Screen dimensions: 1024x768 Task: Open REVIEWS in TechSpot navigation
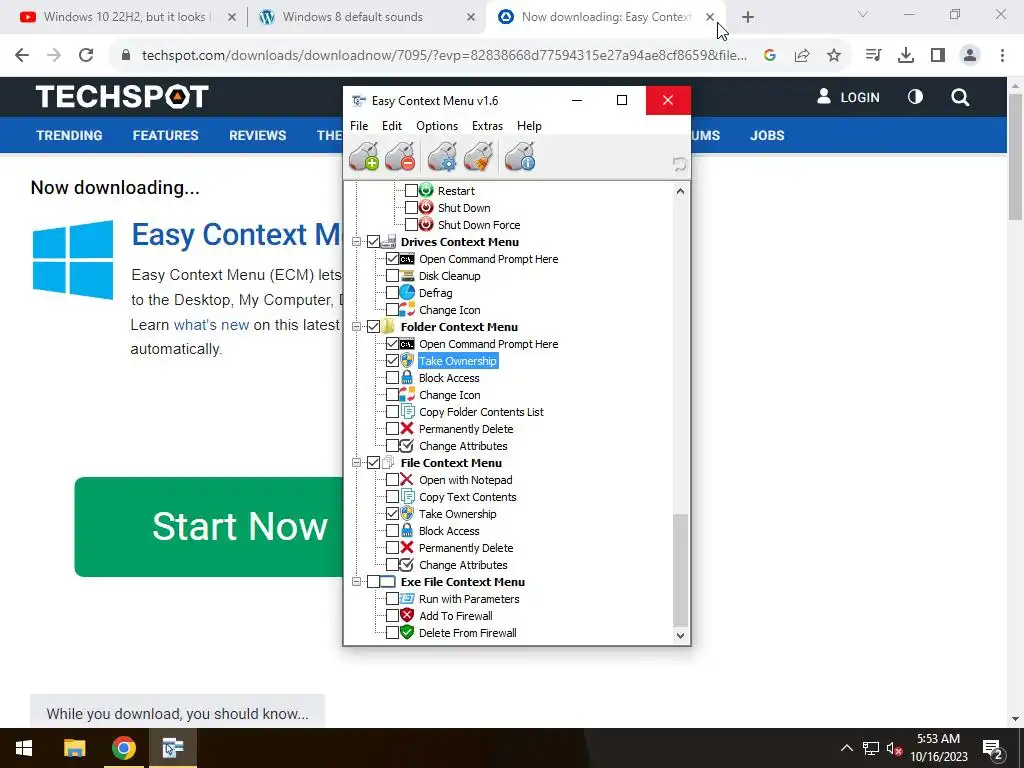(257, 135)
